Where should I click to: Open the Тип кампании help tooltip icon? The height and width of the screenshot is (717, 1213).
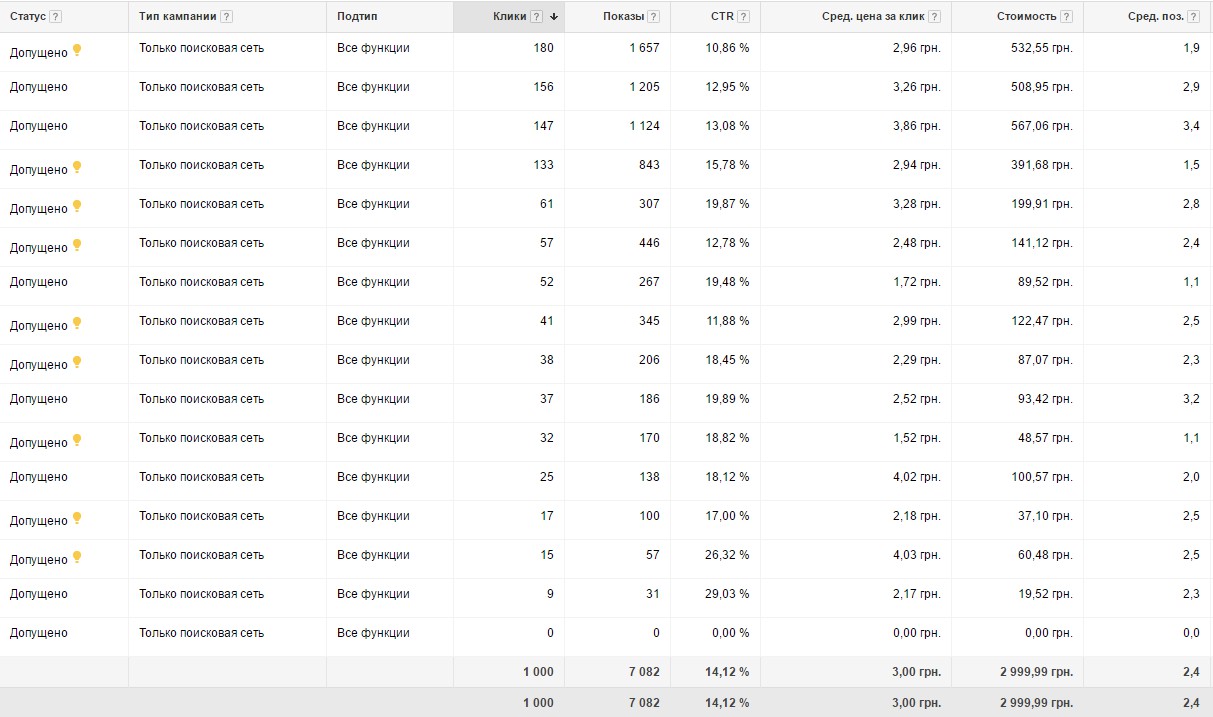[x=227, y=17]
